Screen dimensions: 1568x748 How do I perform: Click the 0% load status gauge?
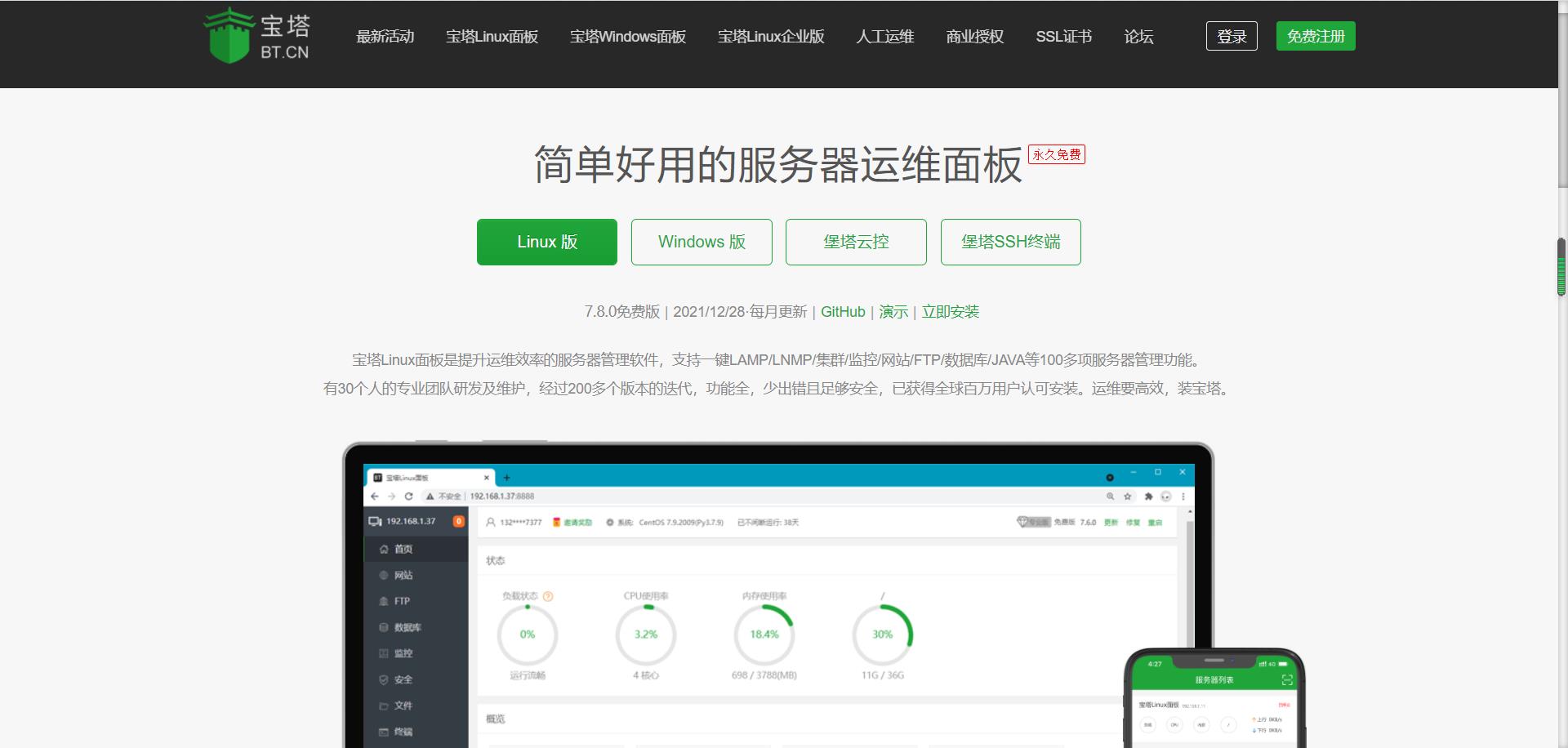click(528, 634)
